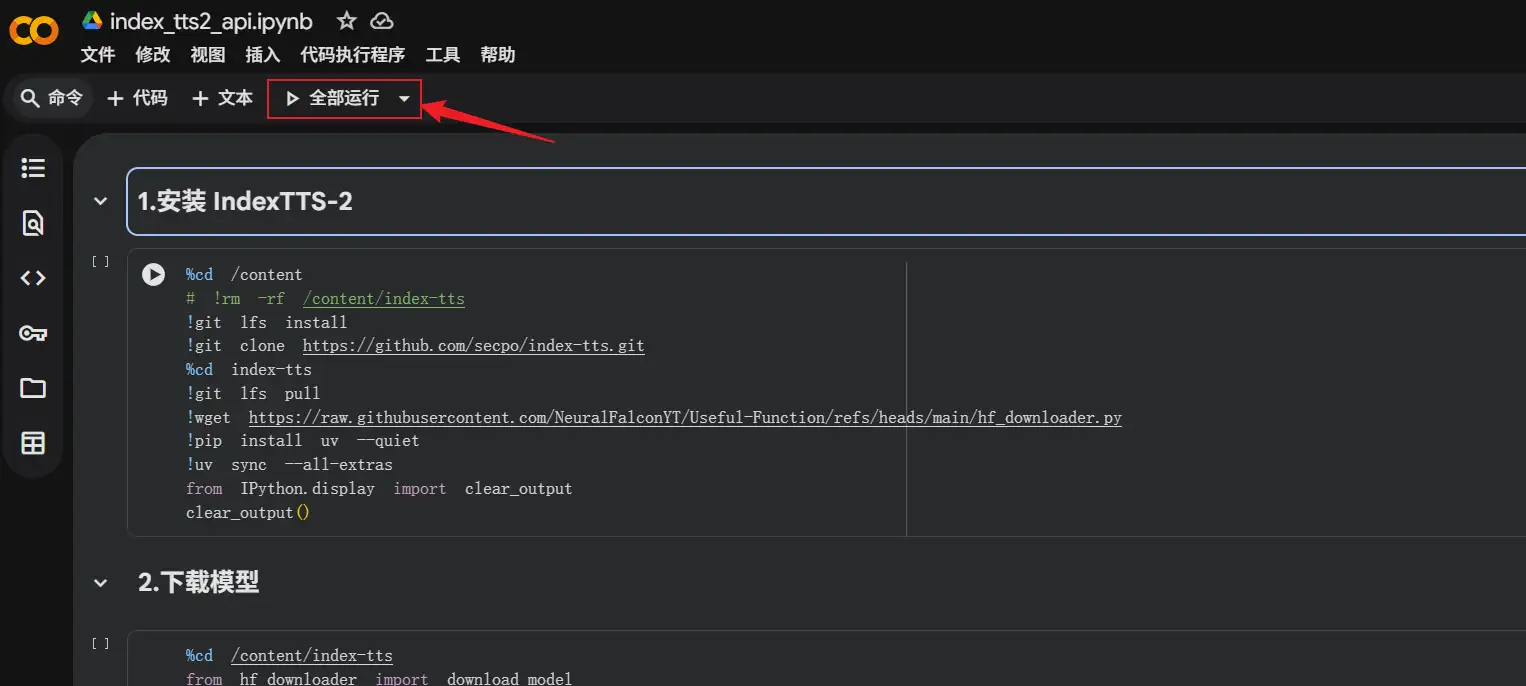The height and width of the screenshot is (686, 1526).
Task: Open the 文件 menu
Action: [x=98, y=55]
